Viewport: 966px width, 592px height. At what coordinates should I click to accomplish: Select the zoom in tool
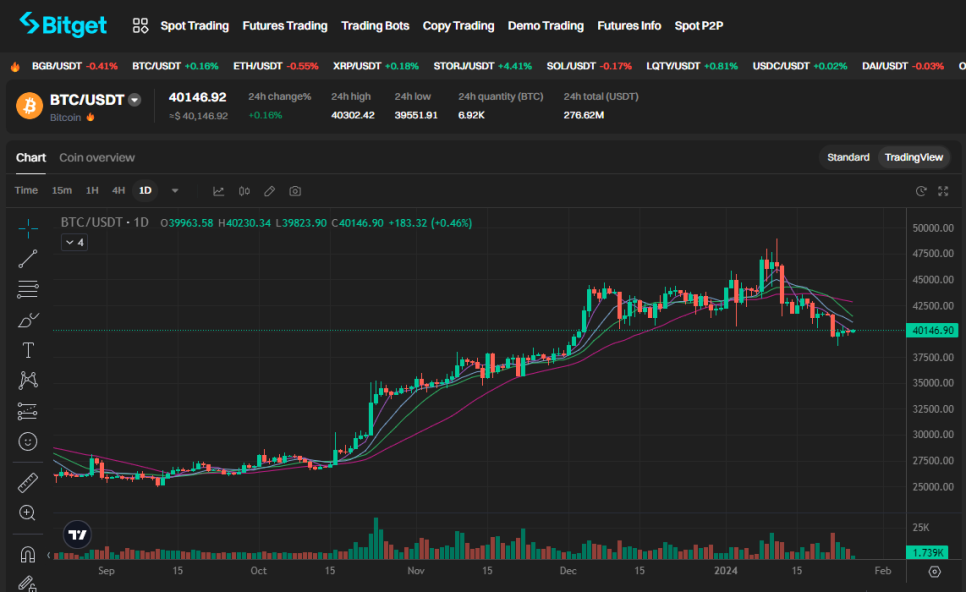28,513
